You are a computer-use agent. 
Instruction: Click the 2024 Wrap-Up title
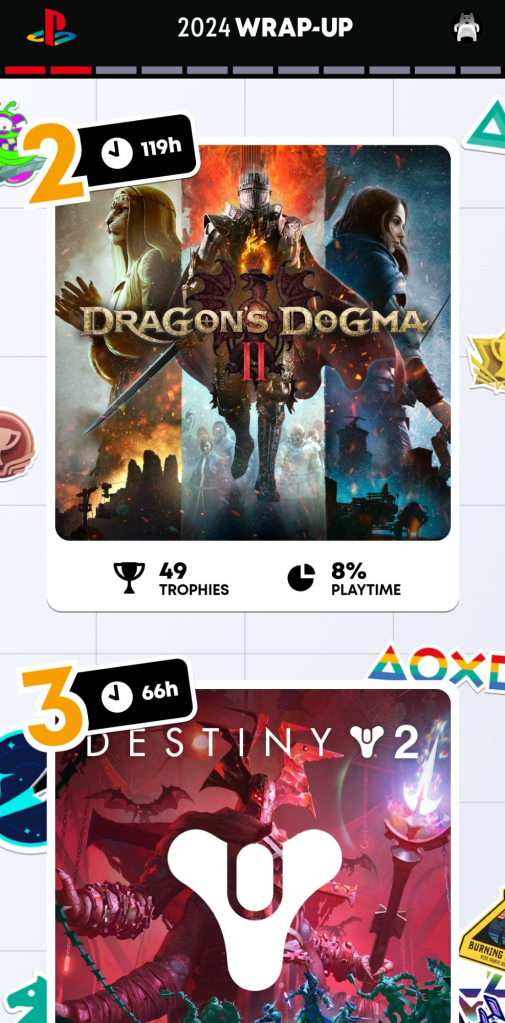point(265,27)
